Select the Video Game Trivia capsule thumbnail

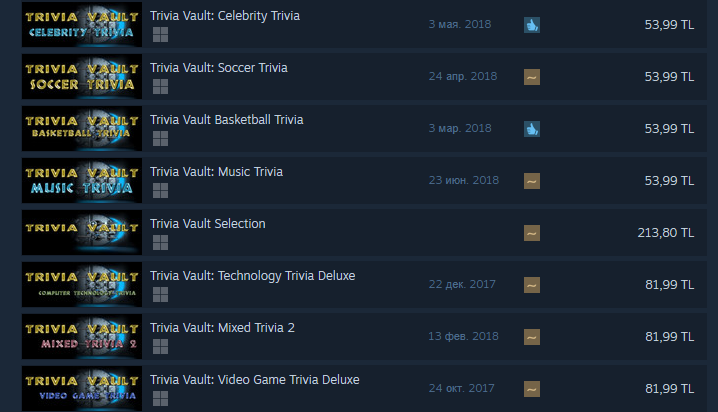pos(82,388)
